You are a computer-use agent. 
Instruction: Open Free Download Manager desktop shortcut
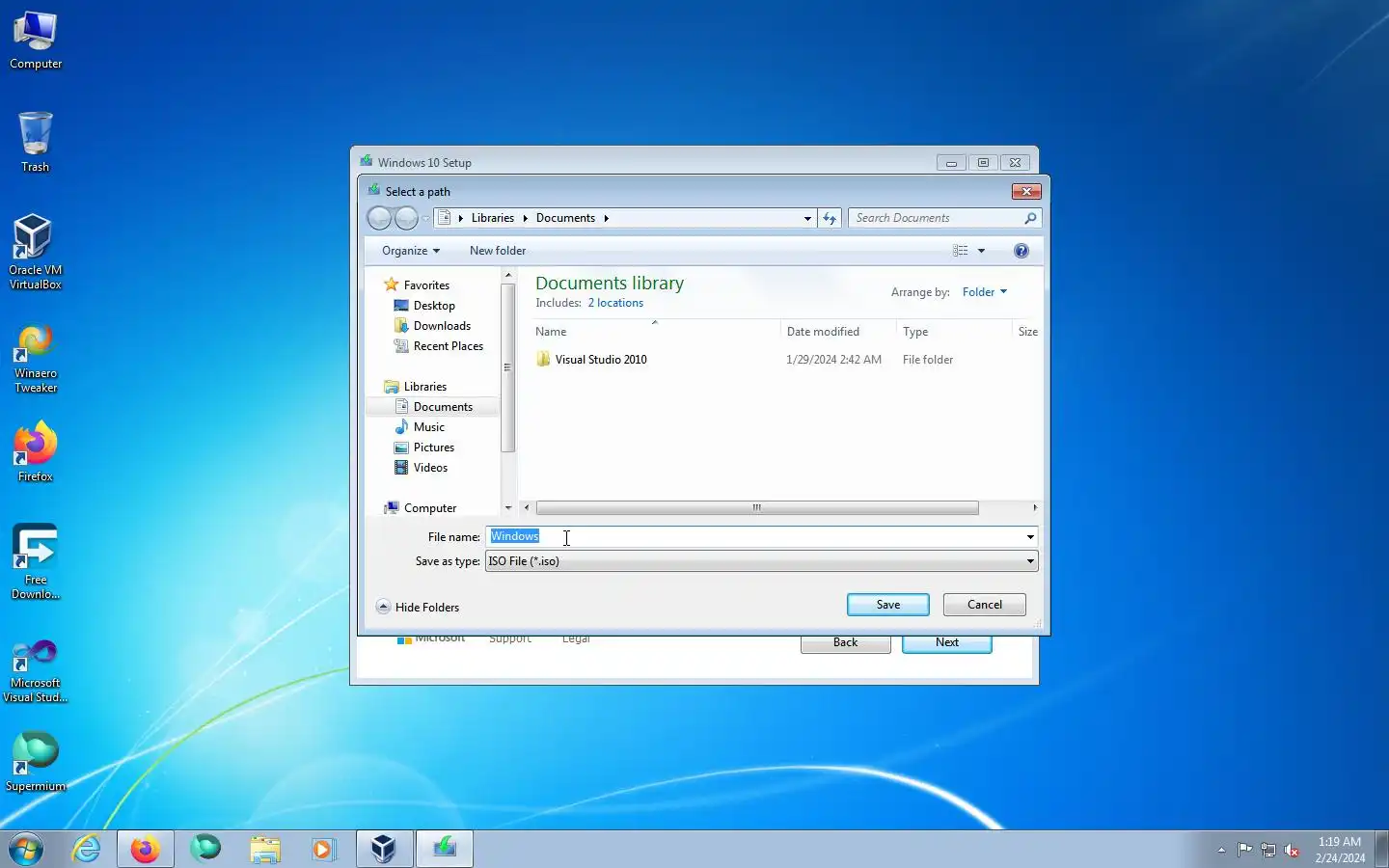[x=36, y=562]
